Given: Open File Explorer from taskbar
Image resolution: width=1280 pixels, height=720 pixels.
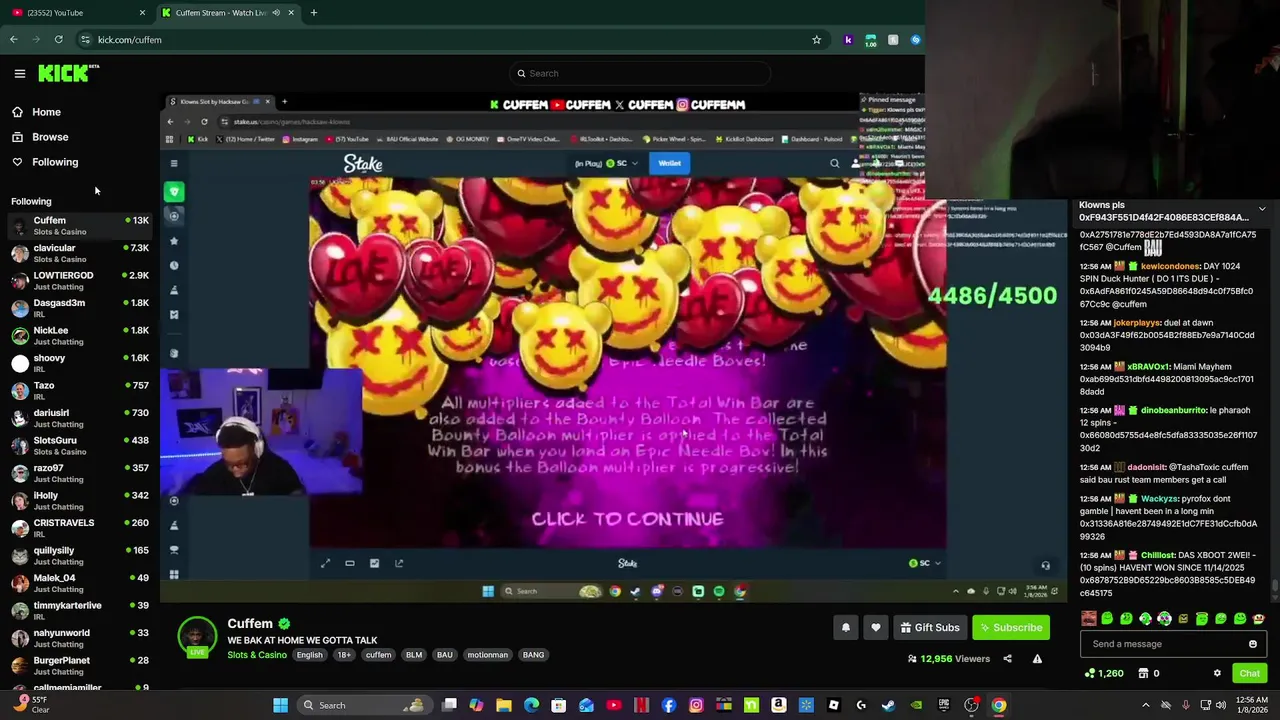Looking at the screenshot, I should [x=504, y=705].
